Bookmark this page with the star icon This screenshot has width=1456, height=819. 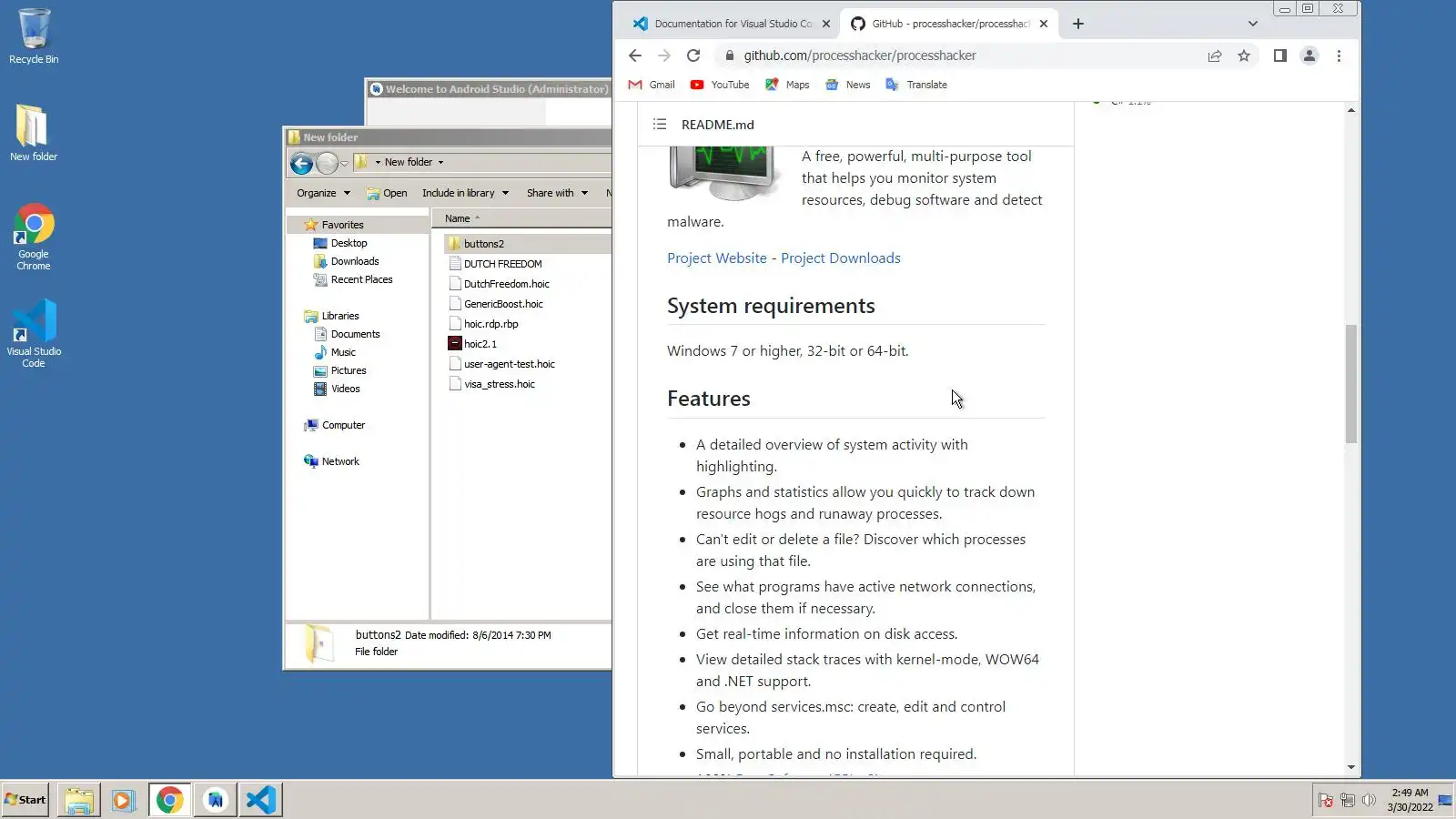pos(1244,56)
